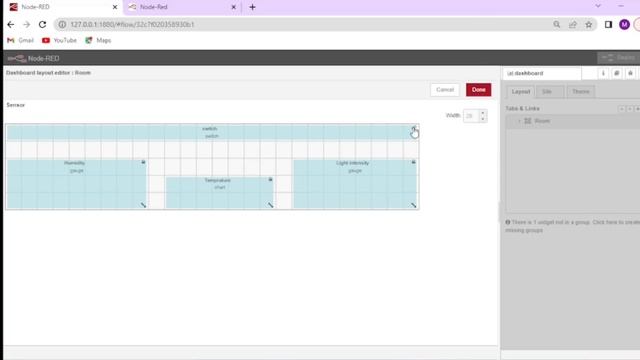Switch to first Node-RED browser tab
The image size is (640, 360).
click(x=63, y=7)
